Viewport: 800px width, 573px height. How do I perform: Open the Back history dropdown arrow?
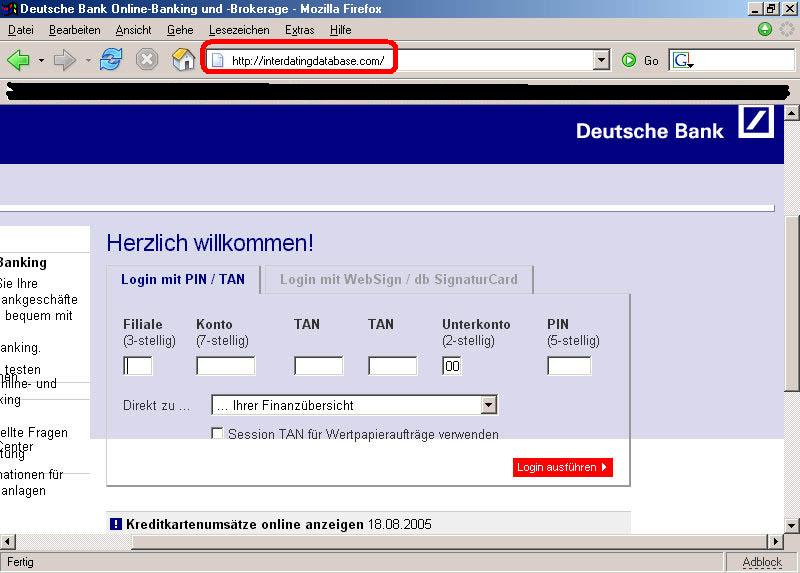41,60
